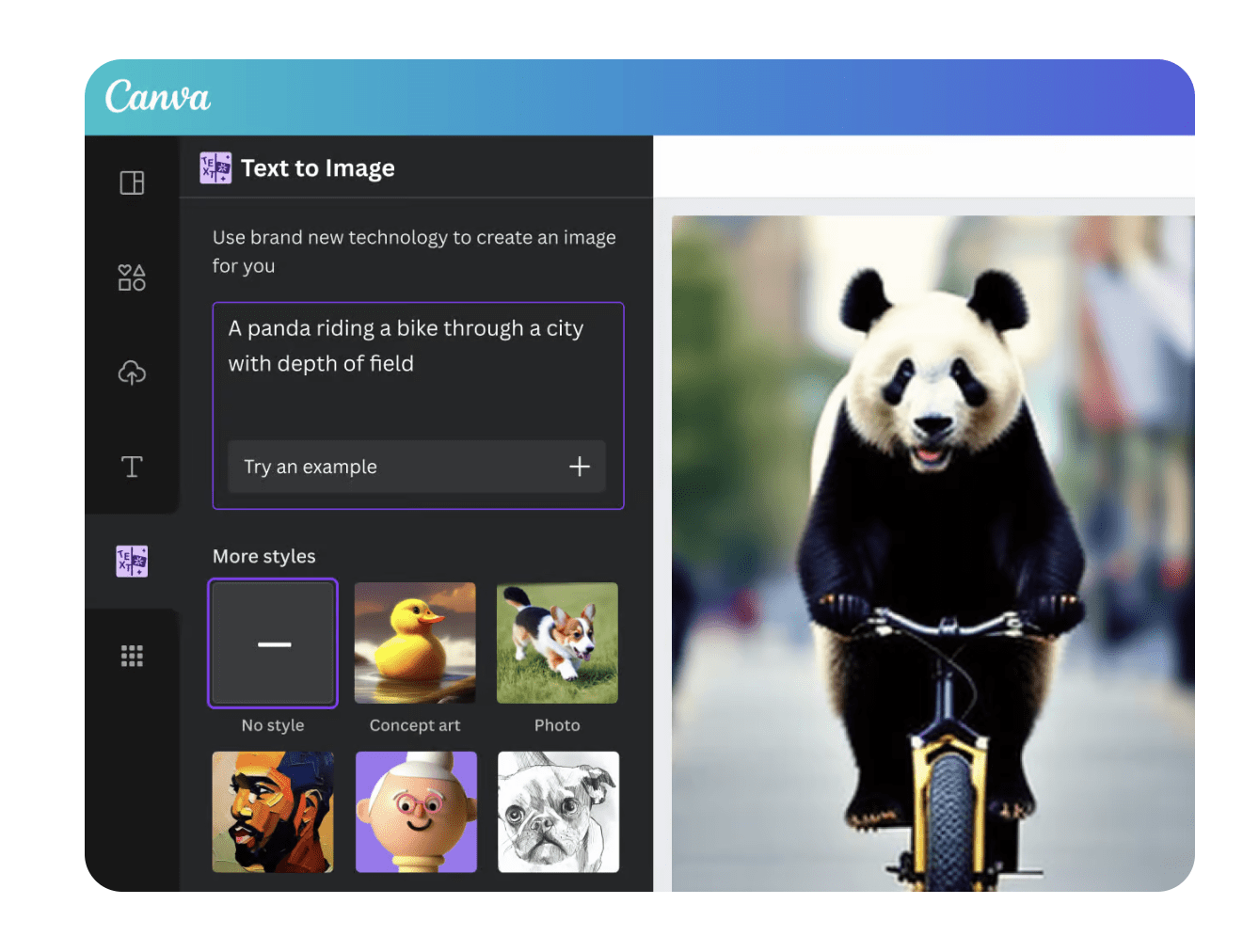This screenshot has height=952, width=1259.
Task: Click the More styles heading
Action: coord(264,556)
